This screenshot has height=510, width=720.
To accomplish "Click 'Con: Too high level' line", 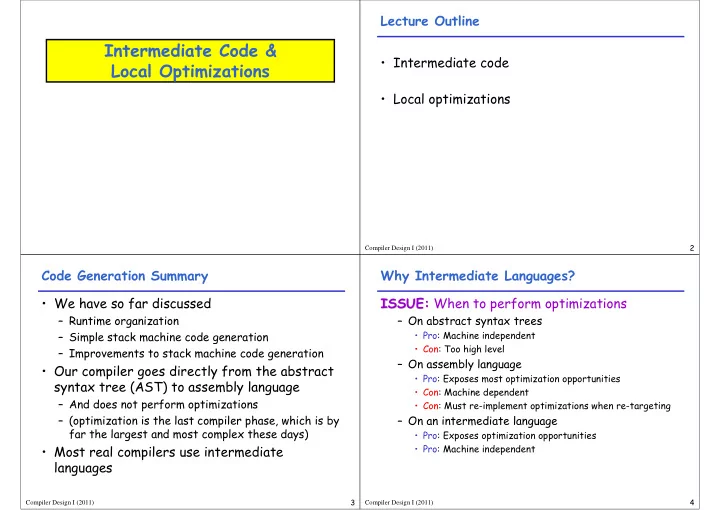I will tap(463, 349).
